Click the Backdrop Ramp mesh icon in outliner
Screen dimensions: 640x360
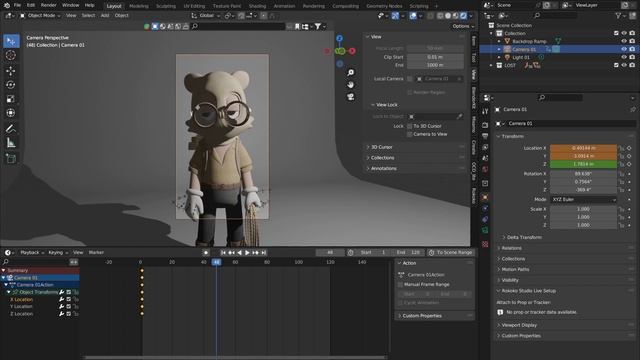click(x=507, y=41)
